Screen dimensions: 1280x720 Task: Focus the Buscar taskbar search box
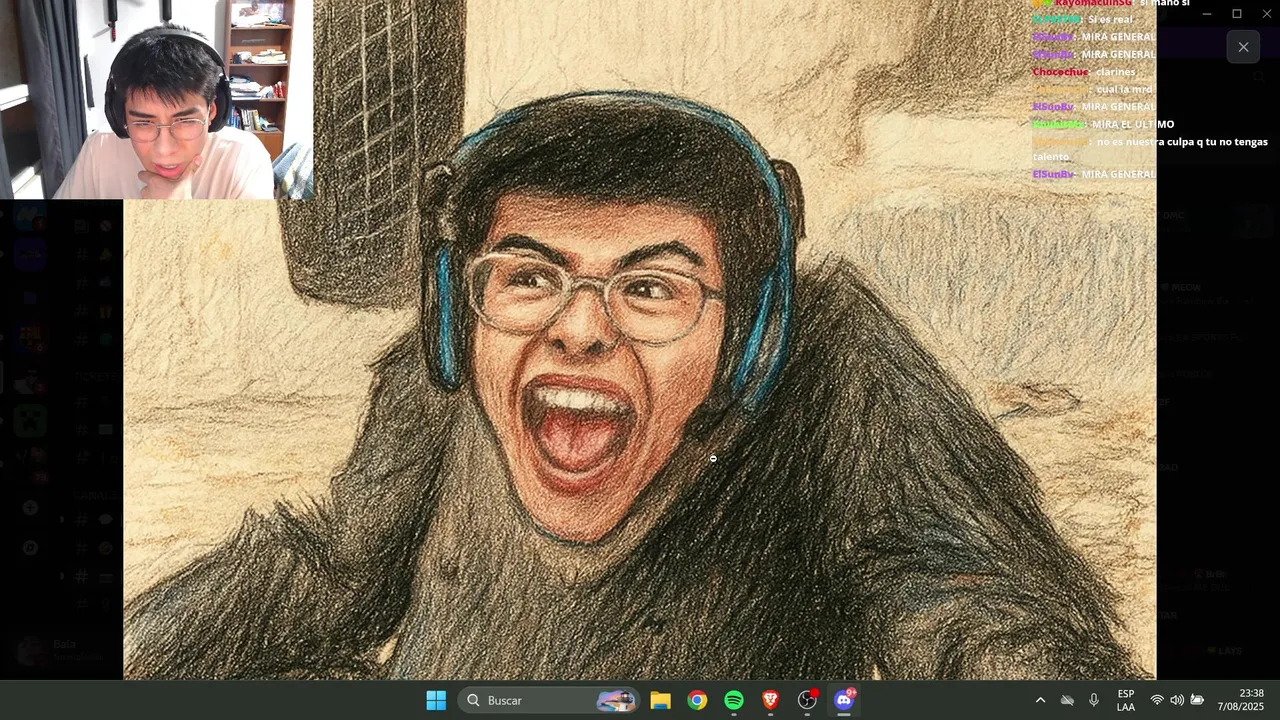coord(550,700)
